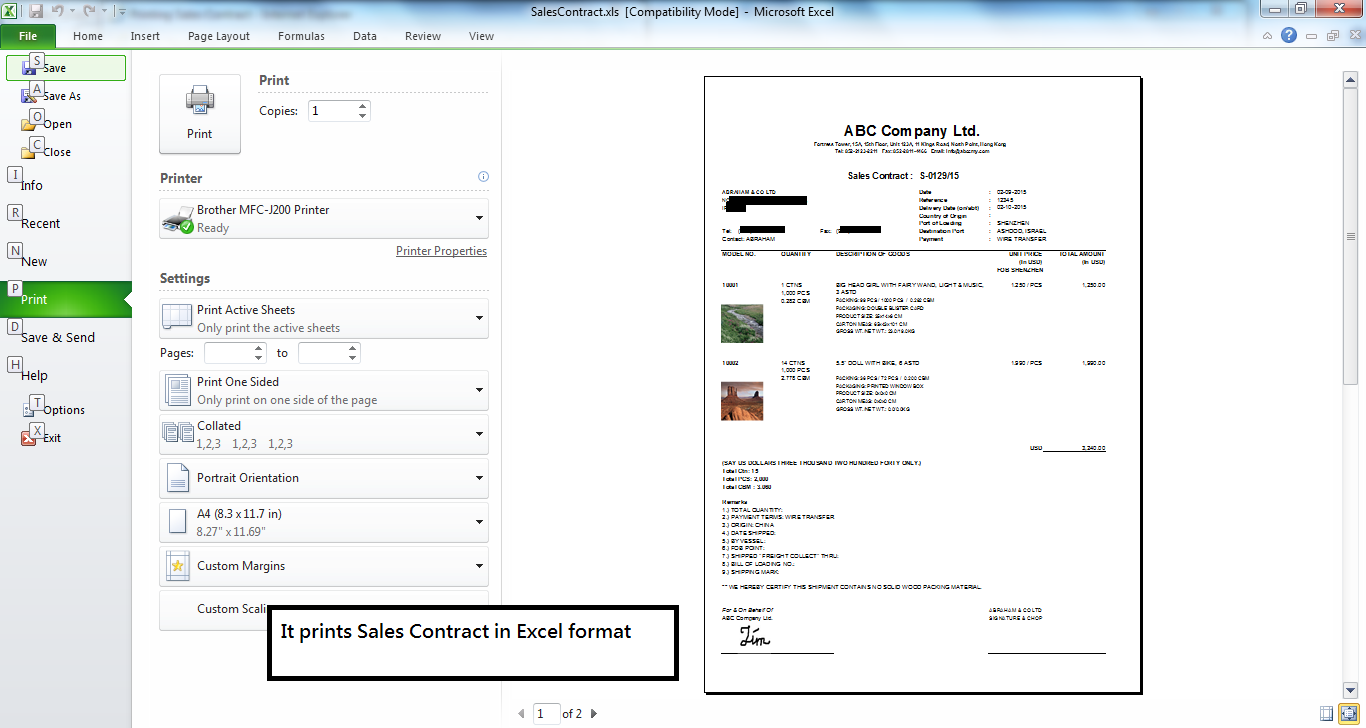The width and height of the screenshot is (1366, 728).
Task: Switch to the Review tab
Action: click(423, 36)
